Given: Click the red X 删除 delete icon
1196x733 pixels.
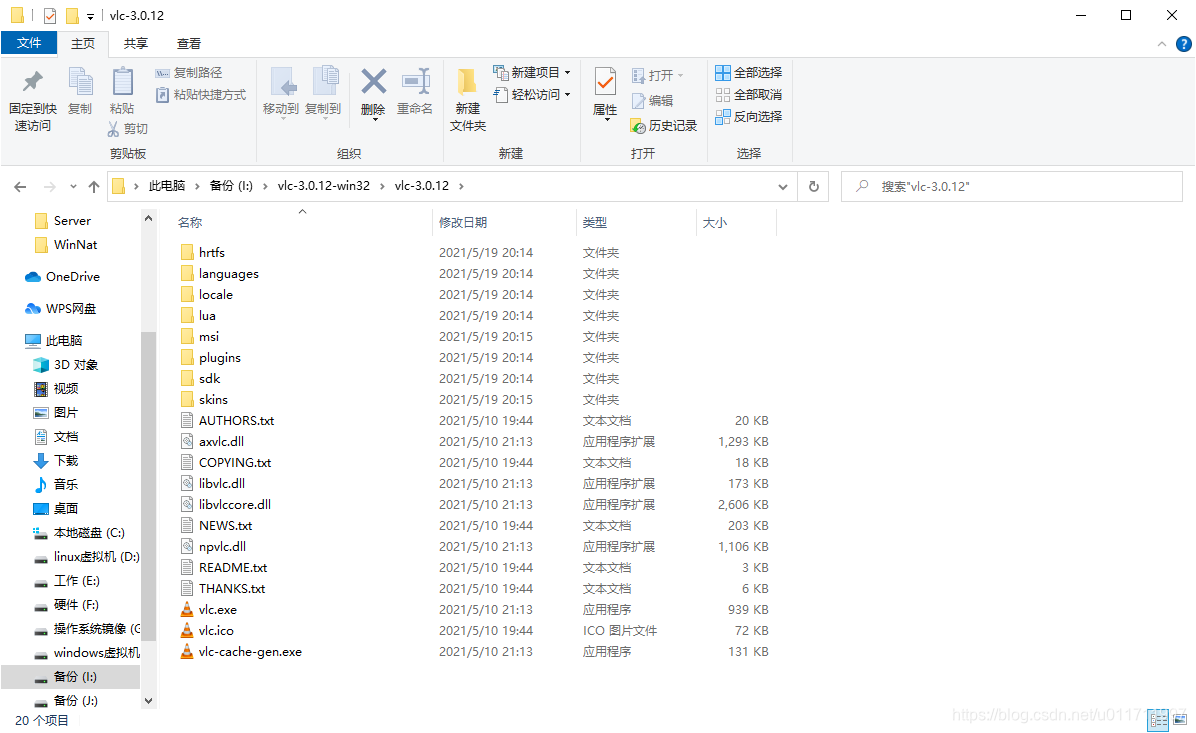Looking at the screenshot, I should click(x=373, y=81).
